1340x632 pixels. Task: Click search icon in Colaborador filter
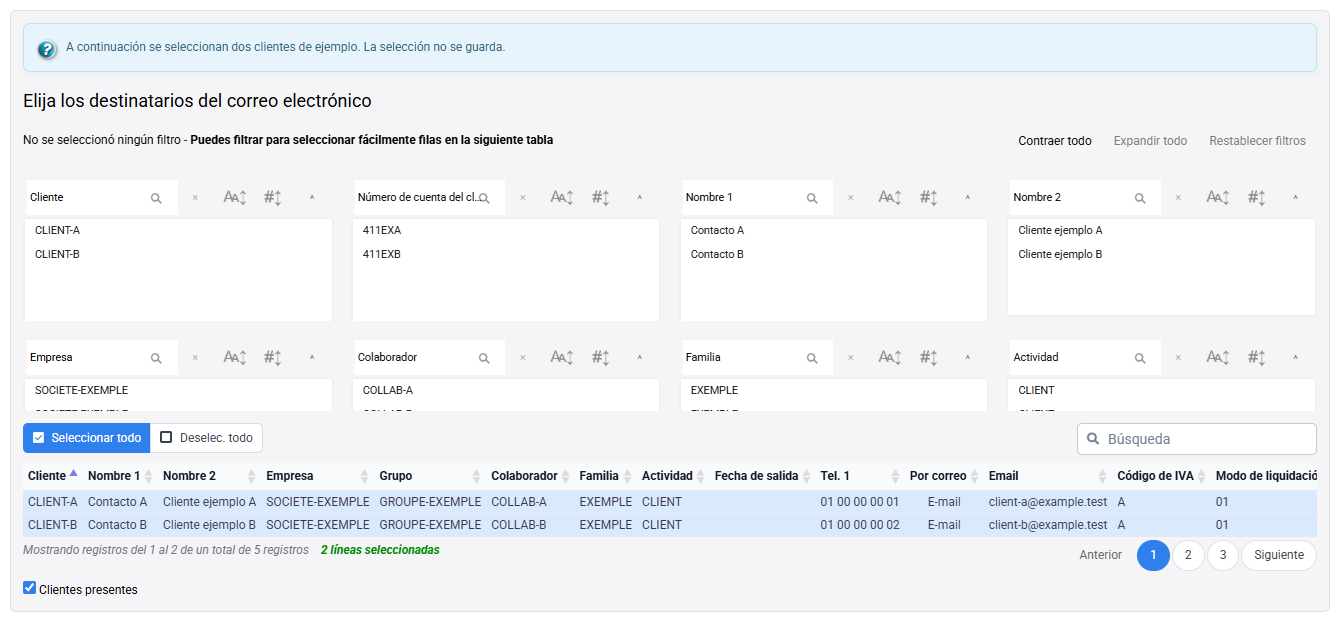pyautogui.click(x=484, y=358)
